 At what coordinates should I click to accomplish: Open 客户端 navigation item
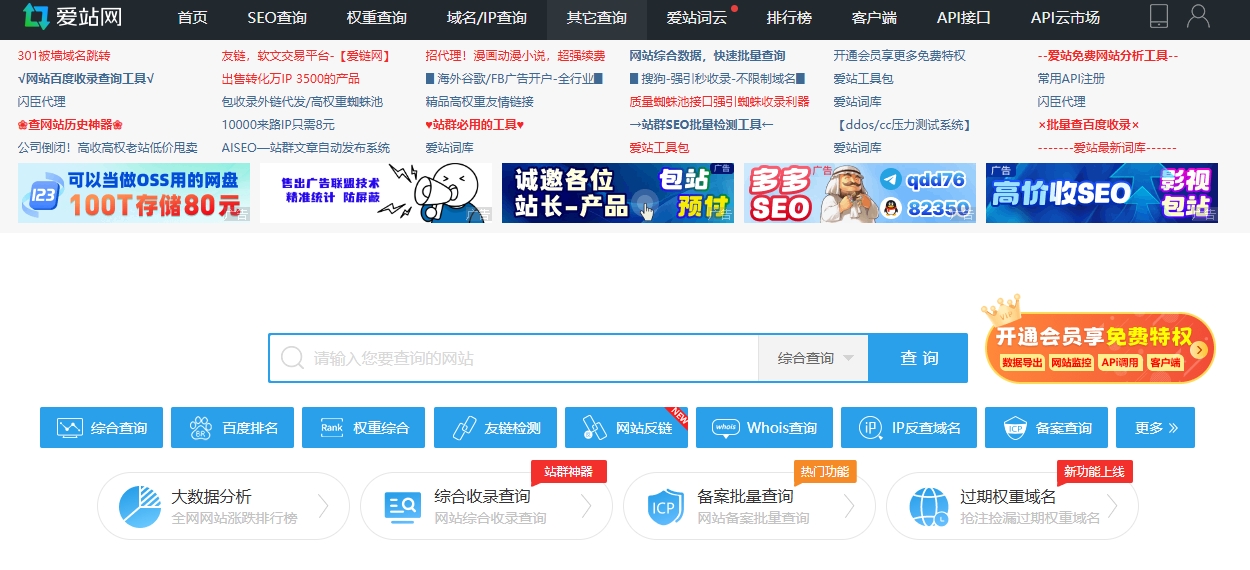tap(874, 17)
